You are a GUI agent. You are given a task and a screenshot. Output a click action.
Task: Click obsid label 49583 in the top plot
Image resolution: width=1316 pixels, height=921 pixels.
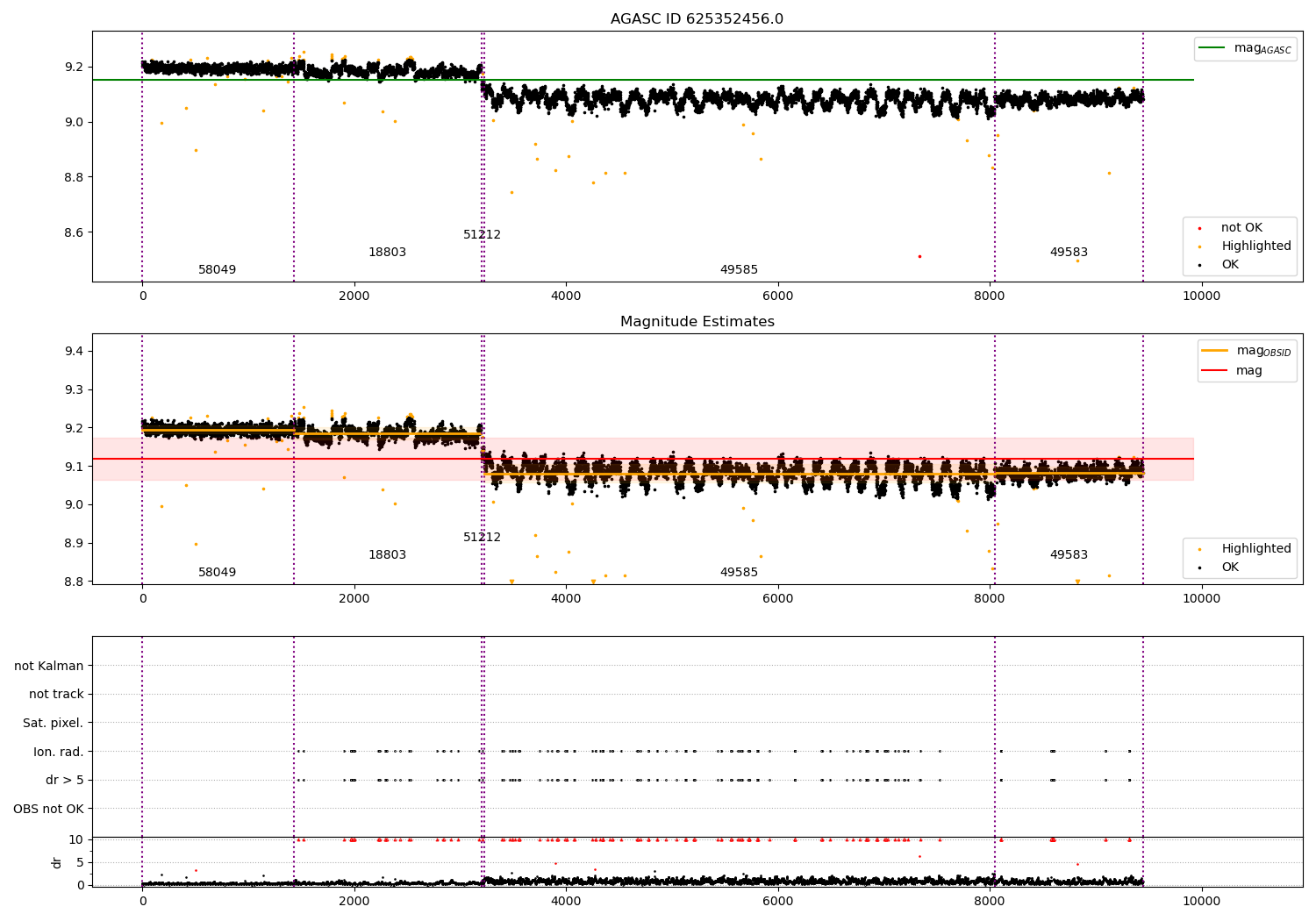coord(1069,253)
